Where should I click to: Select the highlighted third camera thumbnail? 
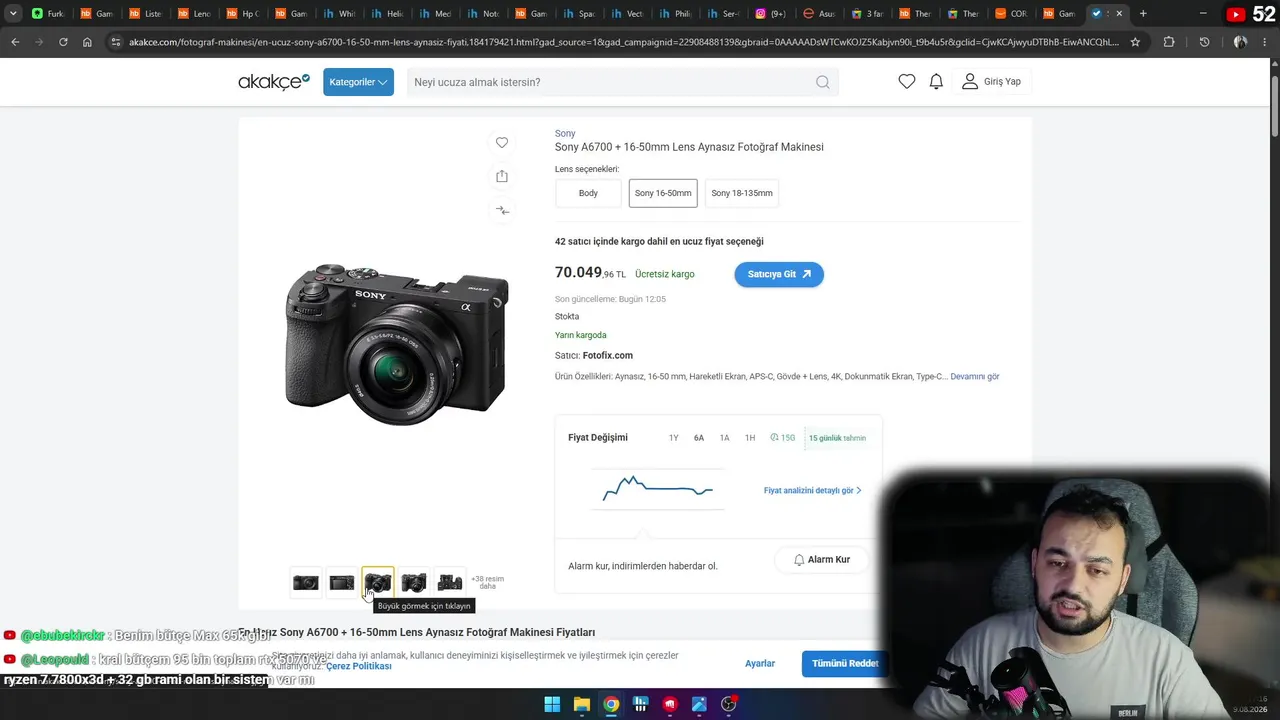point(378,582)
